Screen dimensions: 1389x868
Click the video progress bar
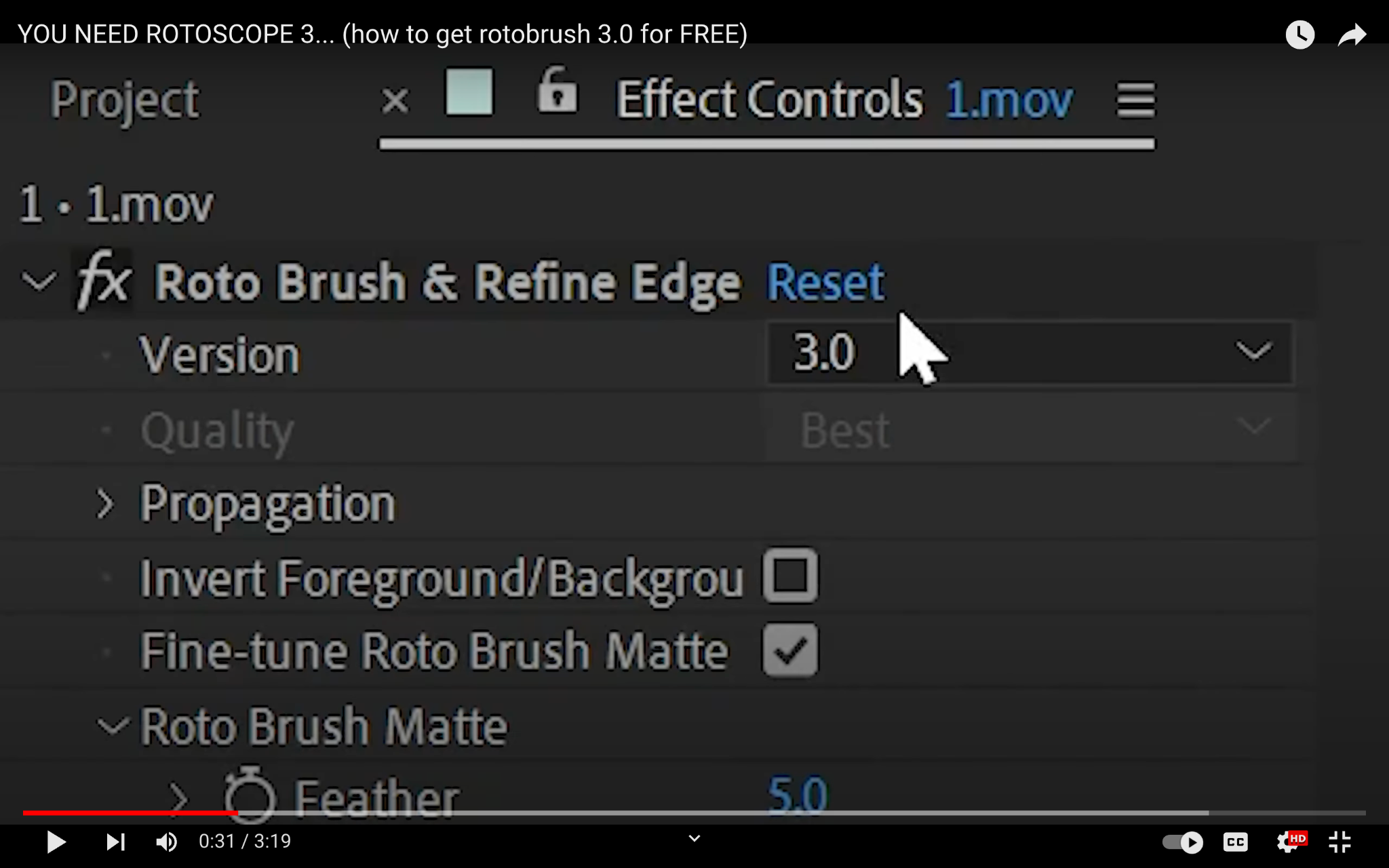pos(694,812)
